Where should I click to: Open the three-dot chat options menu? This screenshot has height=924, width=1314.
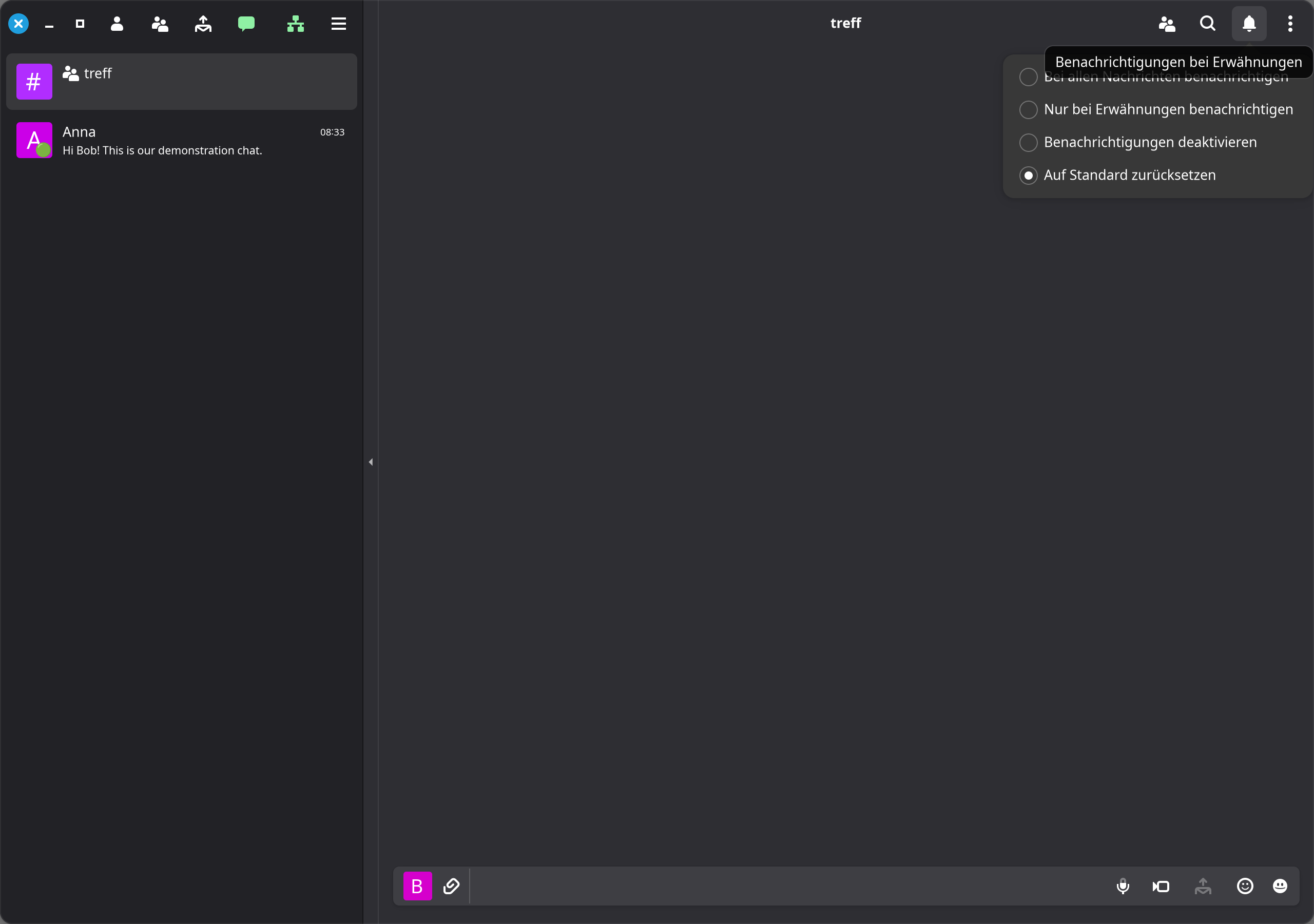(1290, 24)
